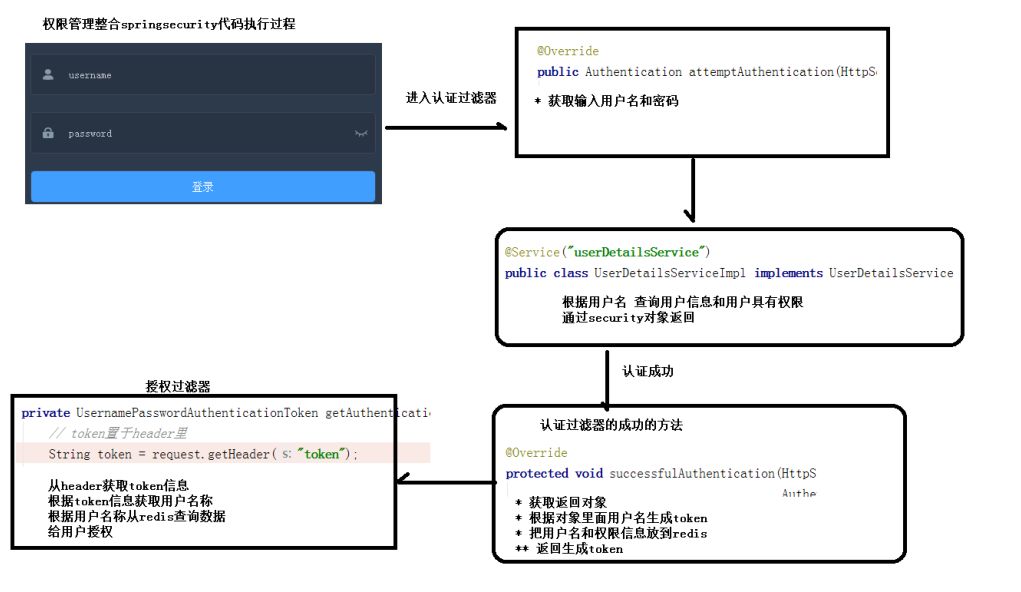Click the bullet 把用户名和权限信息放到redis

click(617, 533)
